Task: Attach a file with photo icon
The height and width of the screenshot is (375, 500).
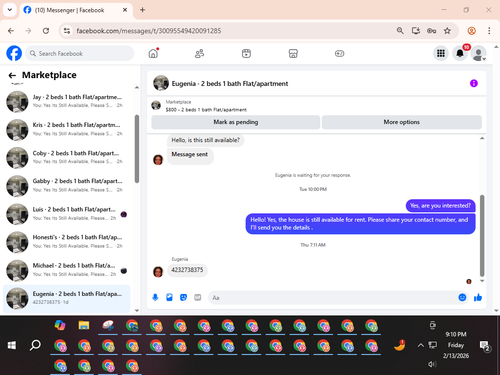Action: coord(169,297)
